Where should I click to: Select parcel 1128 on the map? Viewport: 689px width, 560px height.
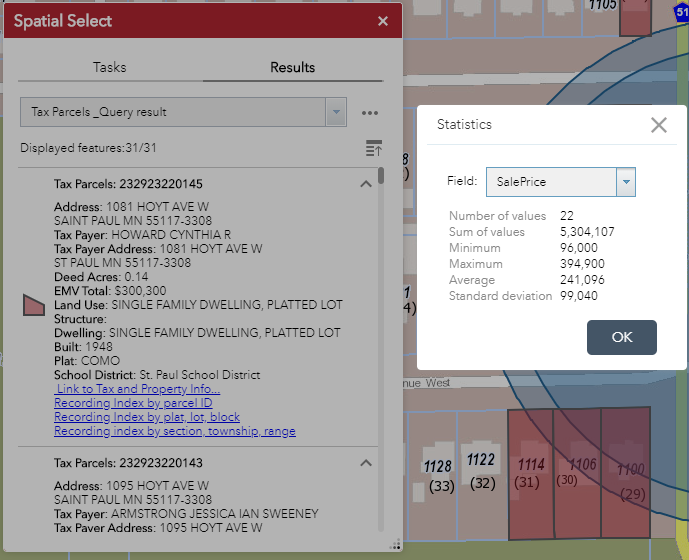click(437, 475)
